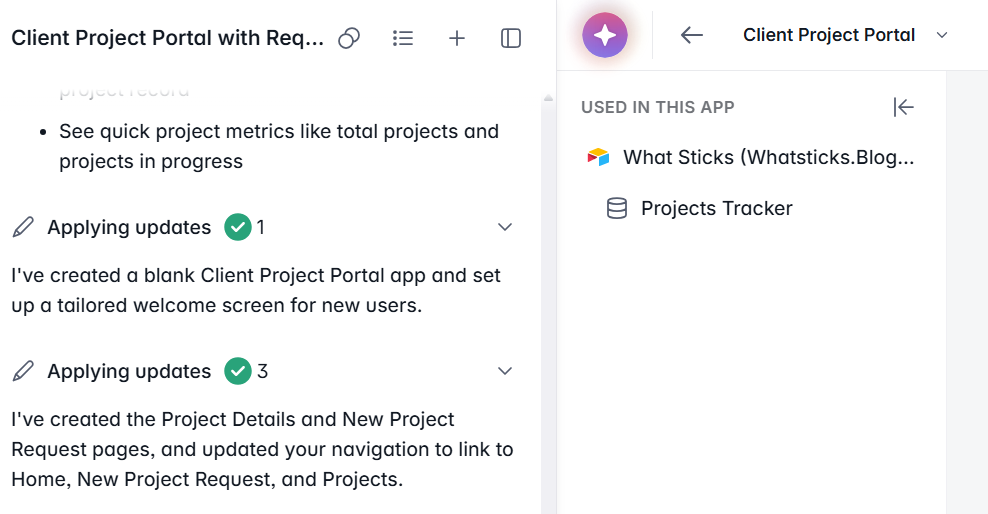Viewport: 988px width, 514px height.
Task: Click chat title Client Project Portal with Req...
Action: [168, 38]
